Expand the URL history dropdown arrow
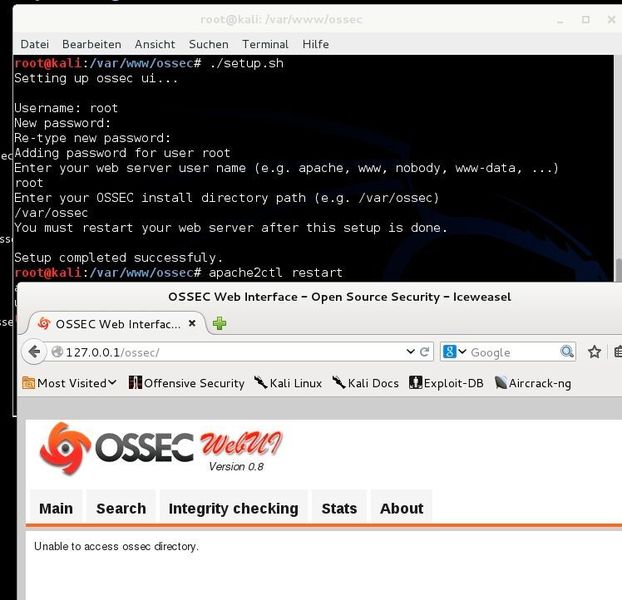 click(x=411, y=352)
